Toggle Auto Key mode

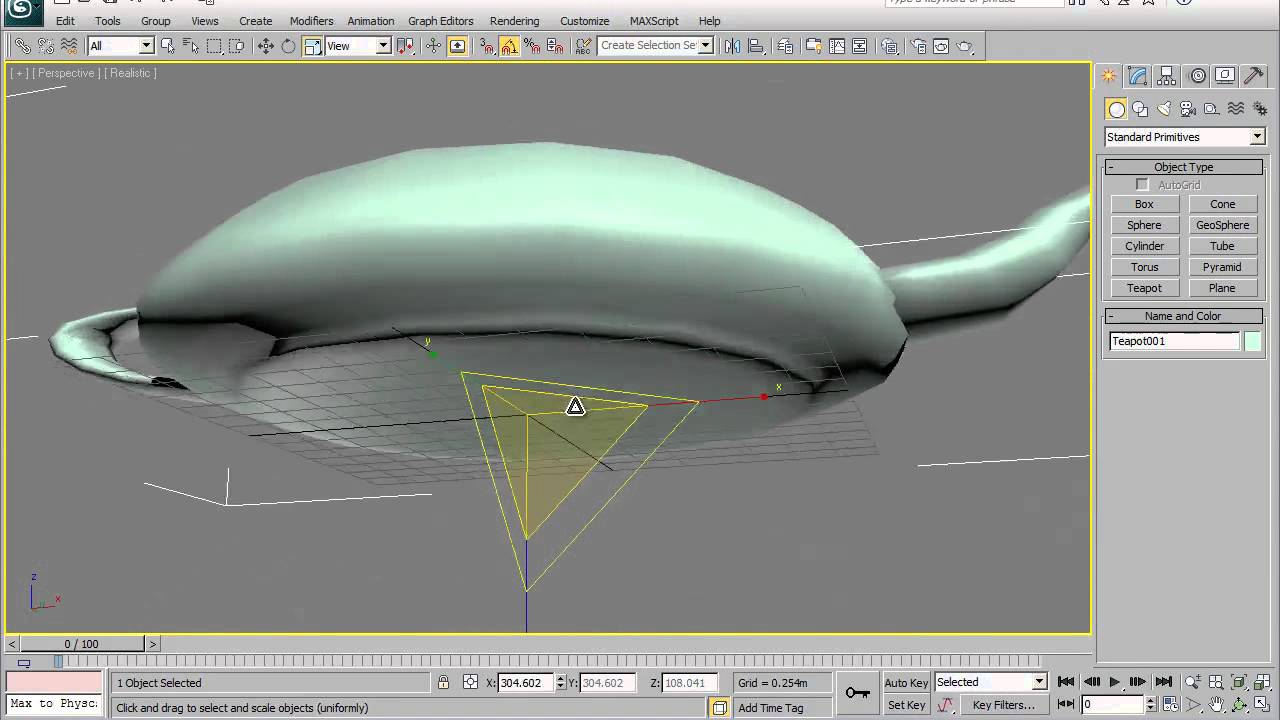[x=906, y=683]
